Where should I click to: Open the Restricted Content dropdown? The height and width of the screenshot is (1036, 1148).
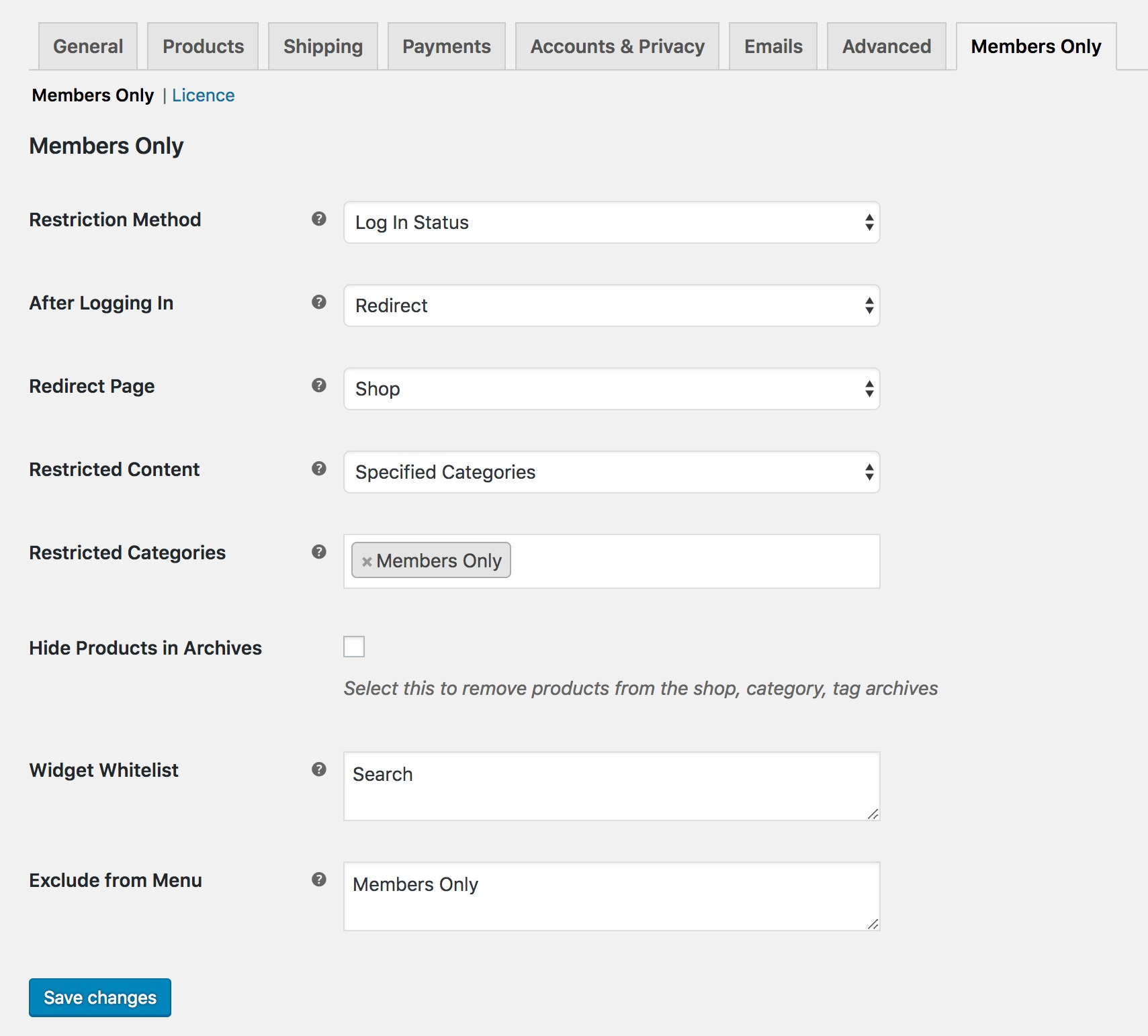[x=611, y=472]
